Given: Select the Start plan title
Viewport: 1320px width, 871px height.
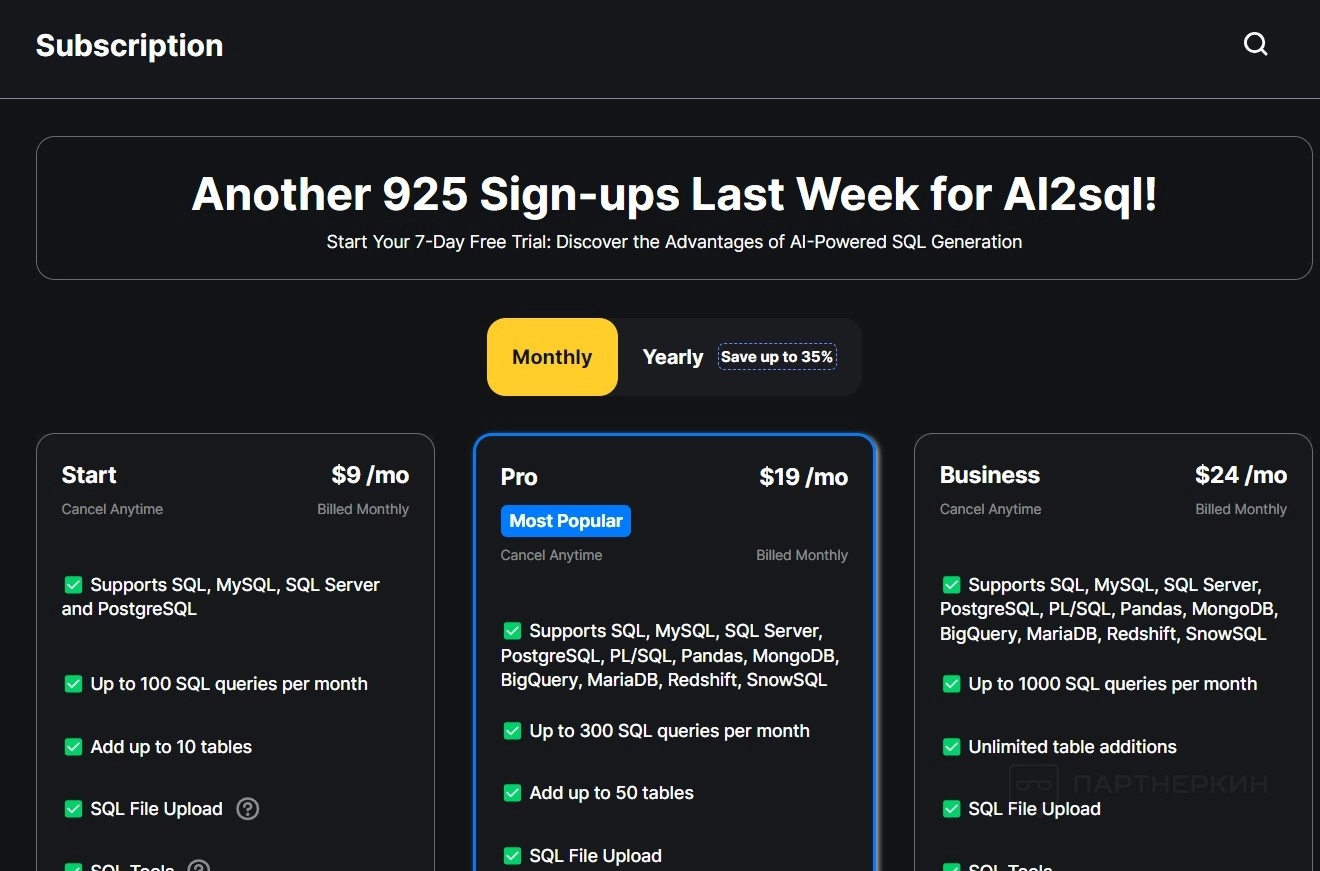Looking at the screenshot, I should point(89,475).
